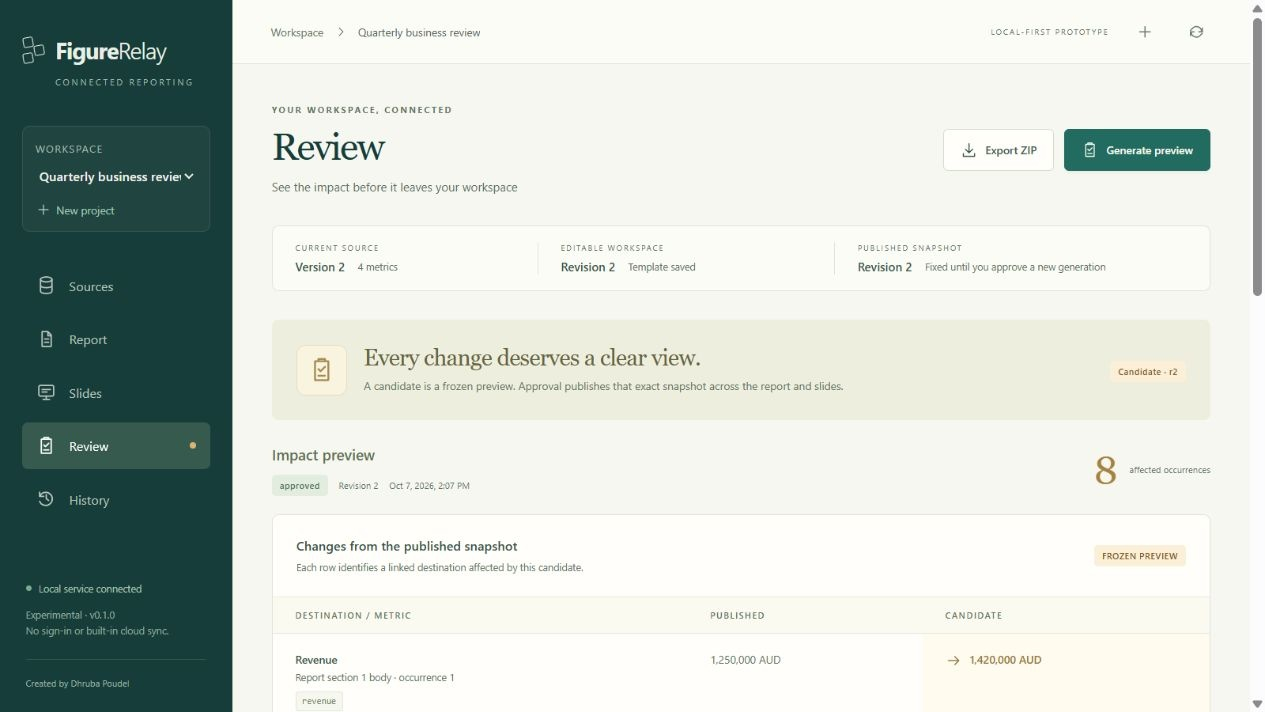Click the Revision 2 label beside approved tag
The width and height of the screenshot is (1265, 712).
(358, 486)
